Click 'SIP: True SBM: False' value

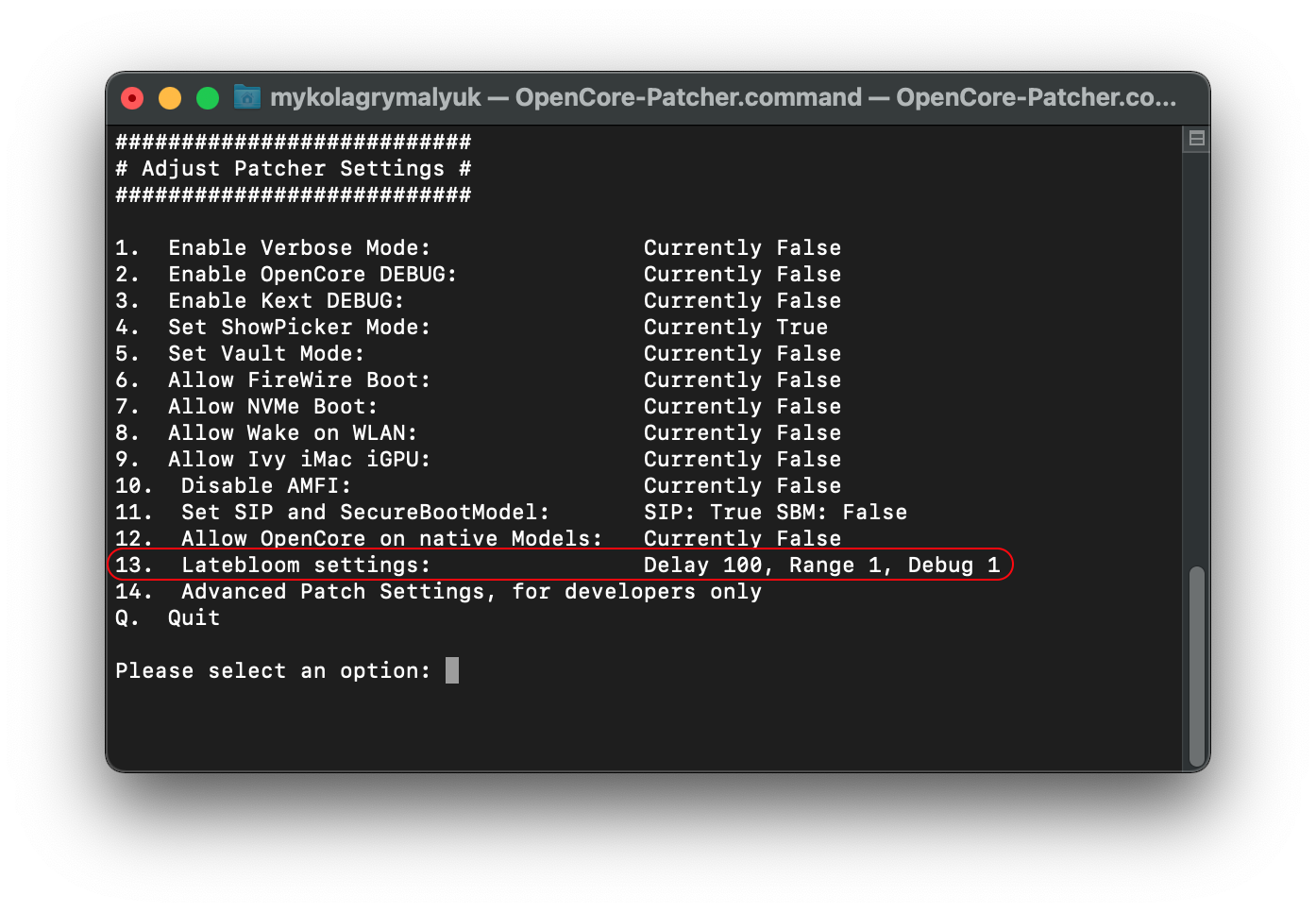click(x=775, y=513)
